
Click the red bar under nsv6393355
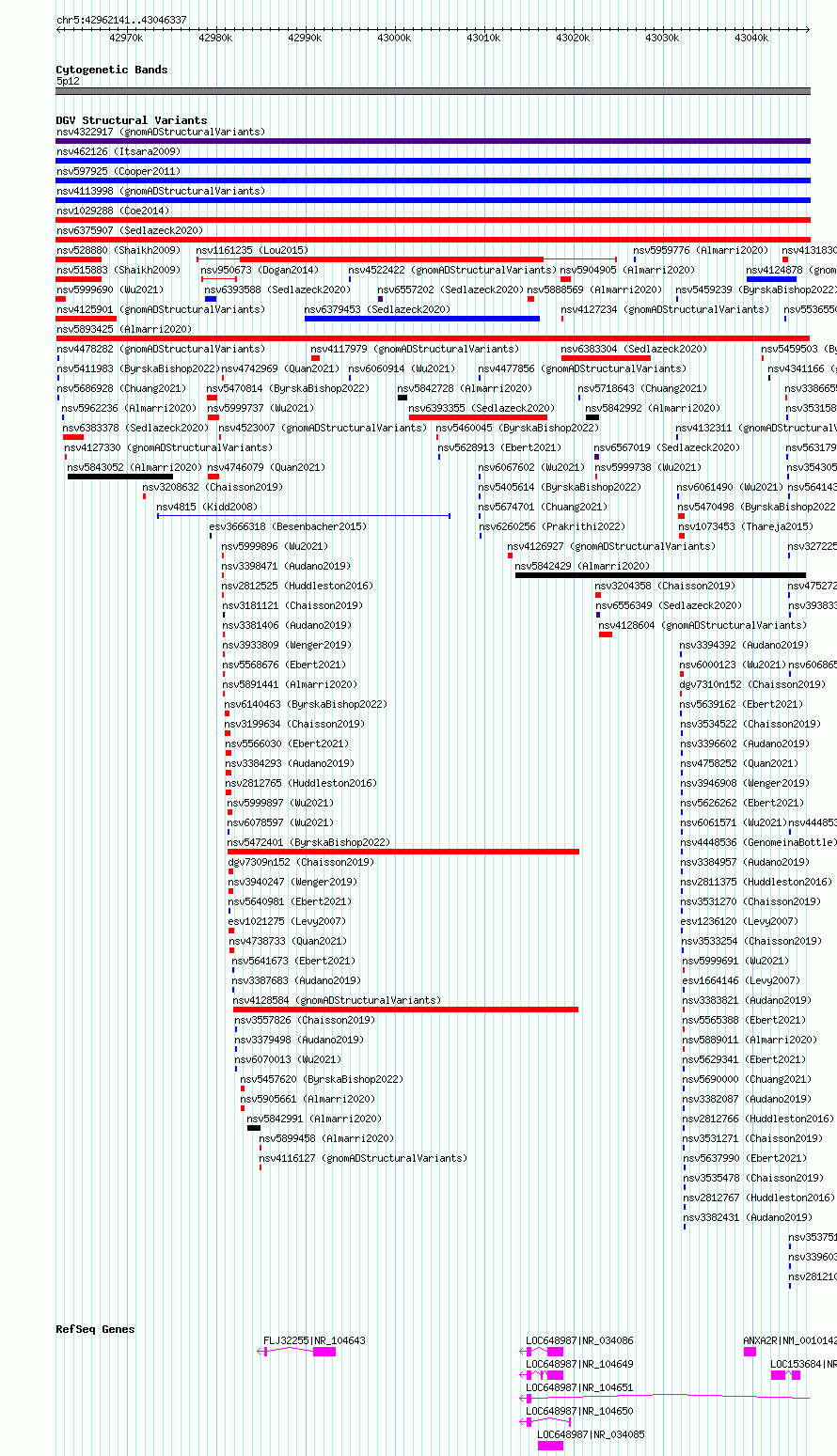(478, 417)
